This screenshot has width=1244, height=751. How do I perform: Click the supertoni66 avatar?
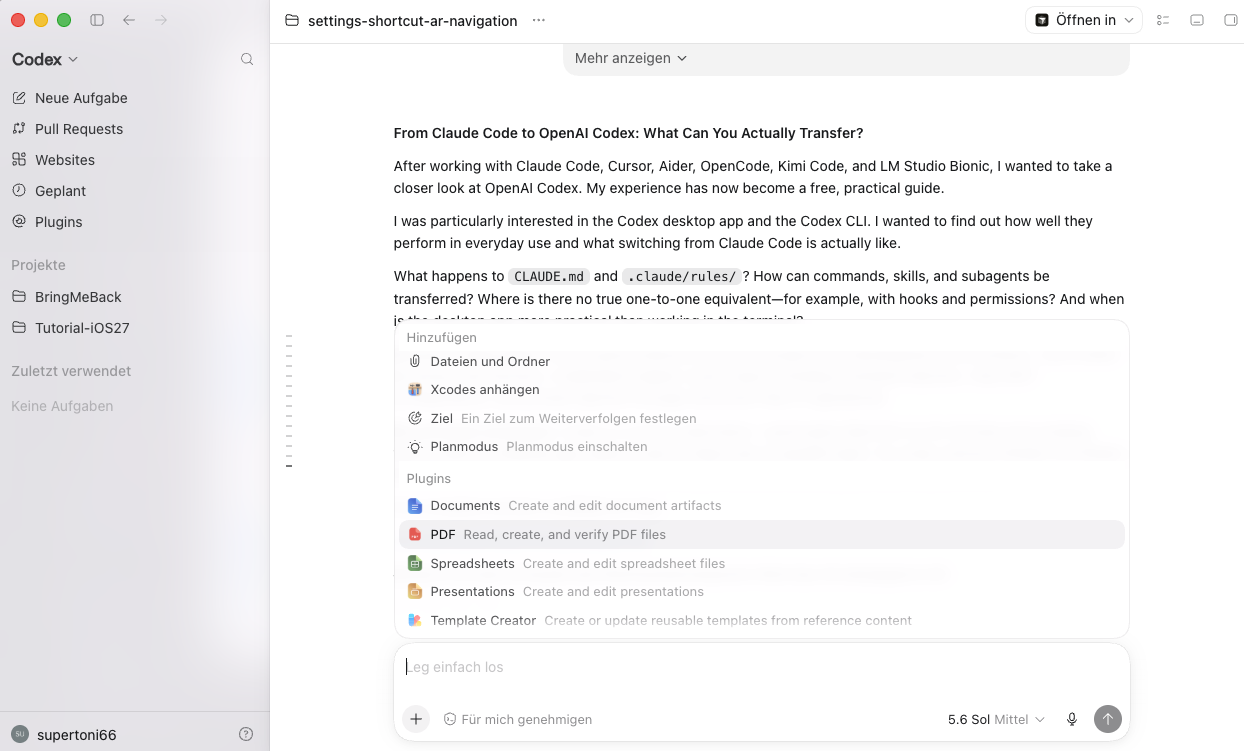point(19,734)
